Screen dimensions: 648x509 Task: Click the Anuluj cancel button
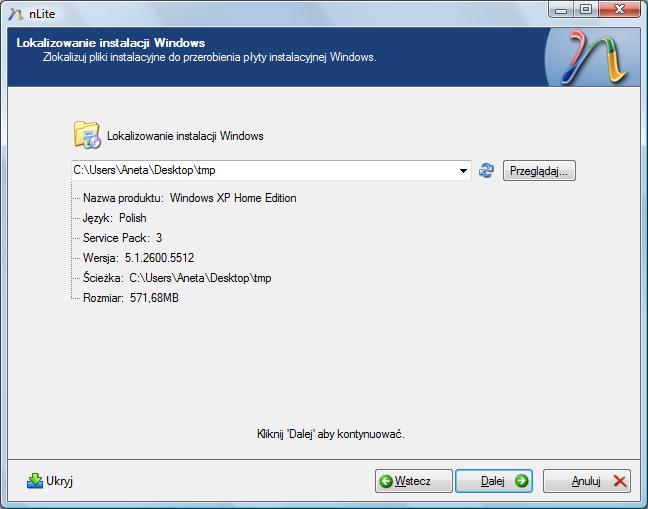pyautogui.click(x=587, y=481)
